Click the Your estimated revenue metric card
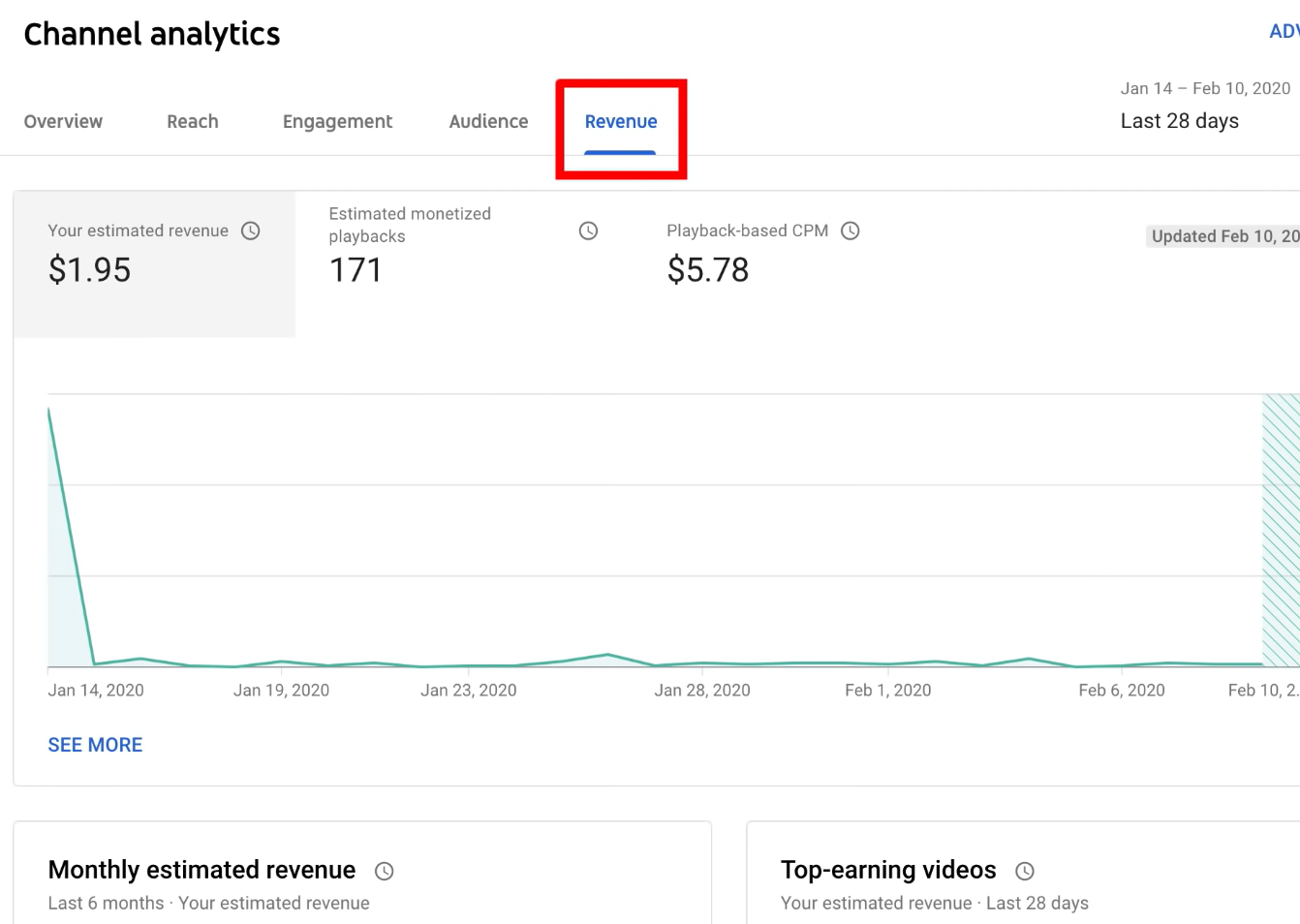Screen dimensions: 1300x924 click(153, 263)
